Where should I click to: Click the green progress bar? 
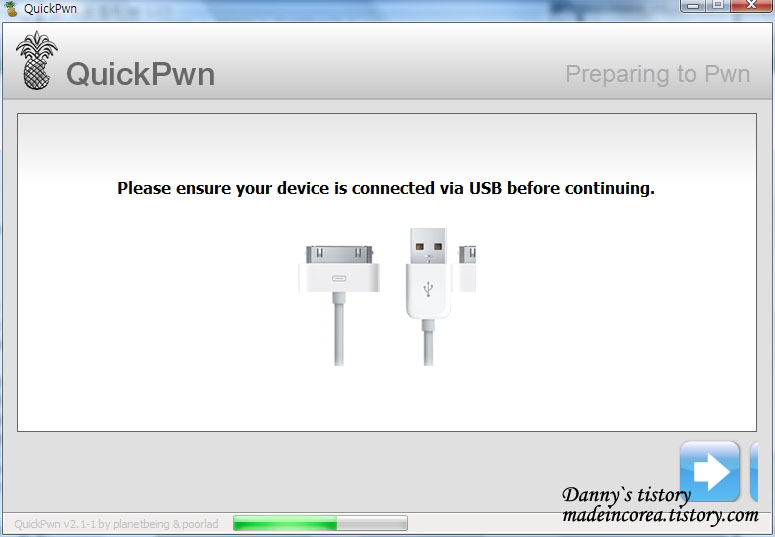click(320, 523)
